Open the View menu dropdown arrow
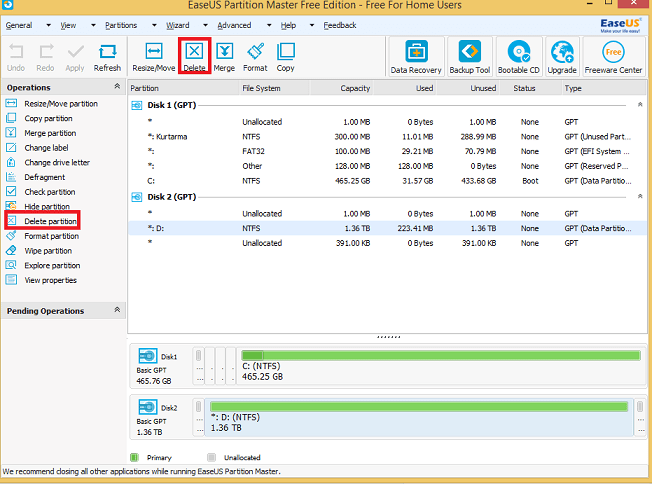Screen dimensions: 652x484 [93, 25]
